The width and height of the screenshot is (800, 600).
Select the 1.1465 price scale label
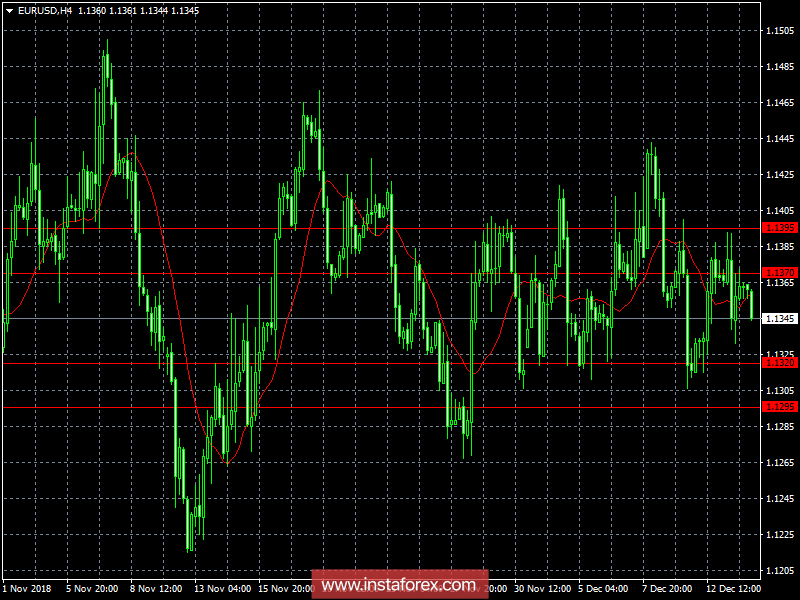780,103
